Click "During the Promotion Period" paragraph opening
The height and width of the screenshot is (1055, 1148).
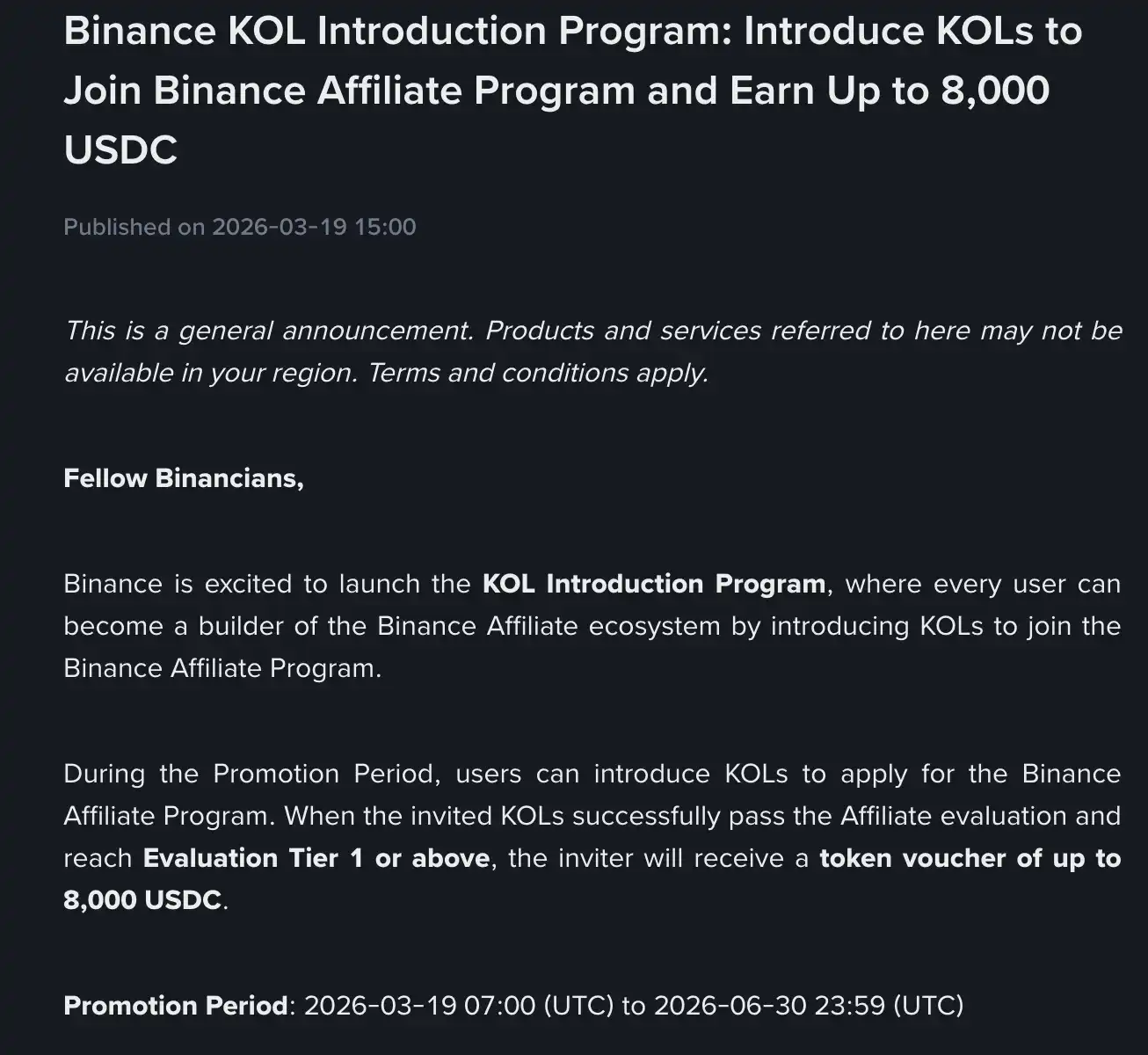[x=249, y=774]
